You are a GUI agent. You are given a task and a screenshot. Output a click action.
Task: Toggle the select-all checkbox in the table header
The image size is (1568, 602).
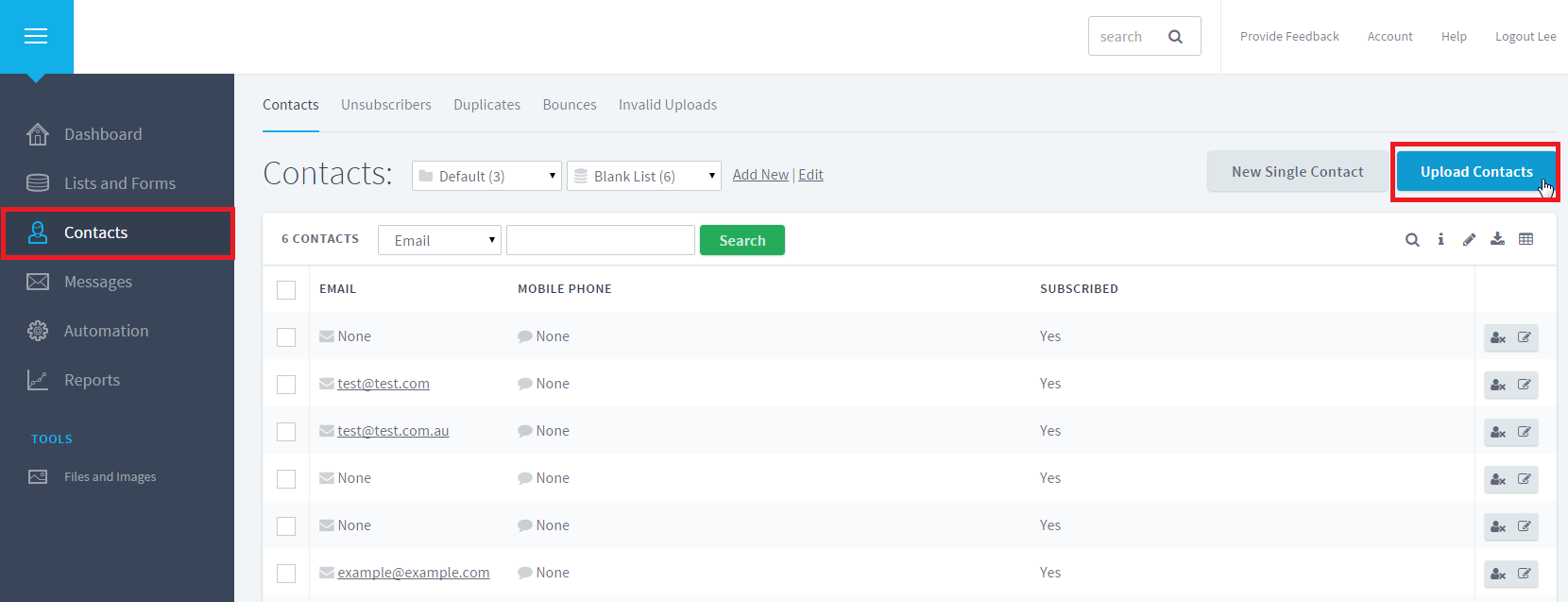(x=286, y=290)
